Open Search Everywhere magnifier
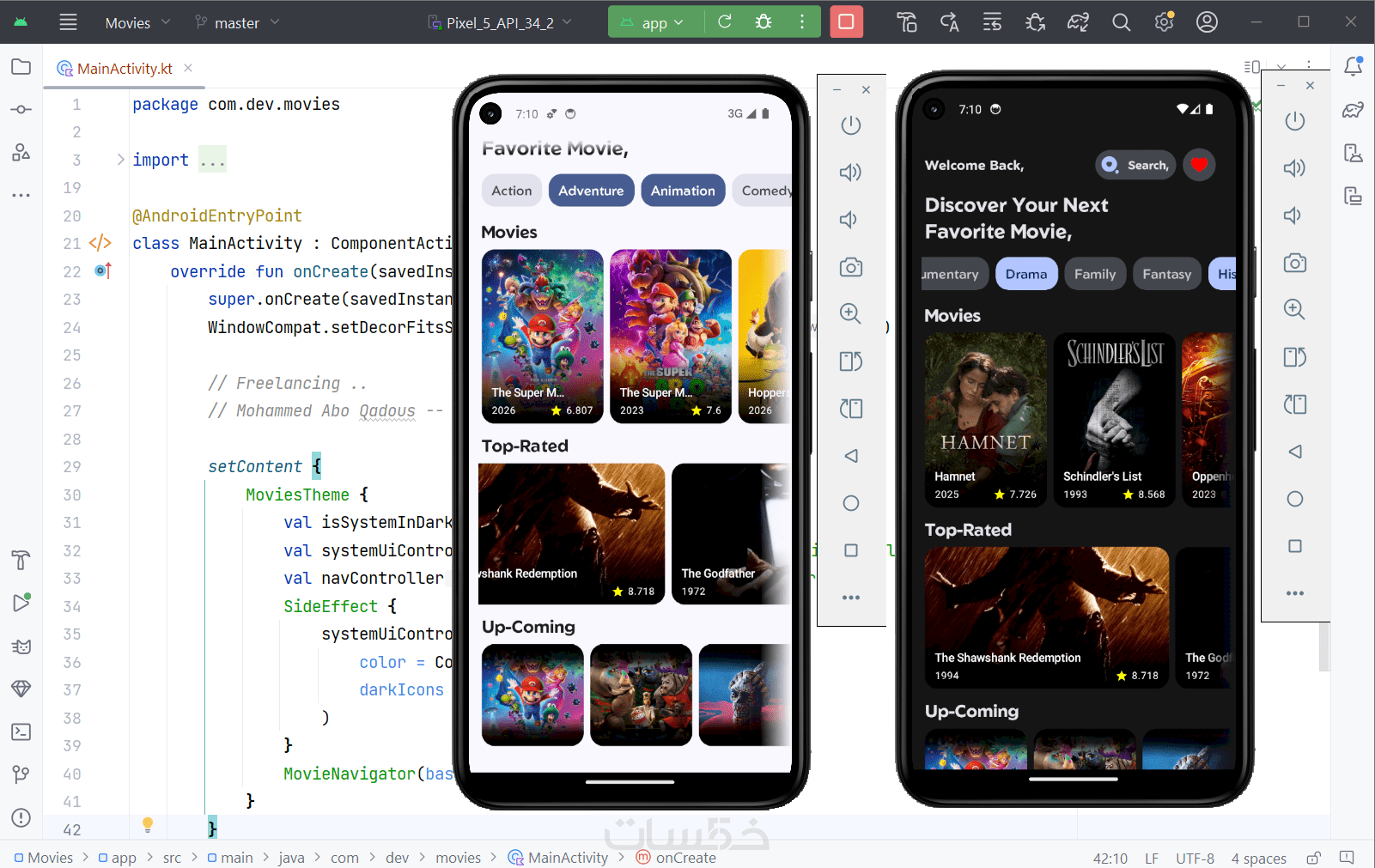 1121,22
